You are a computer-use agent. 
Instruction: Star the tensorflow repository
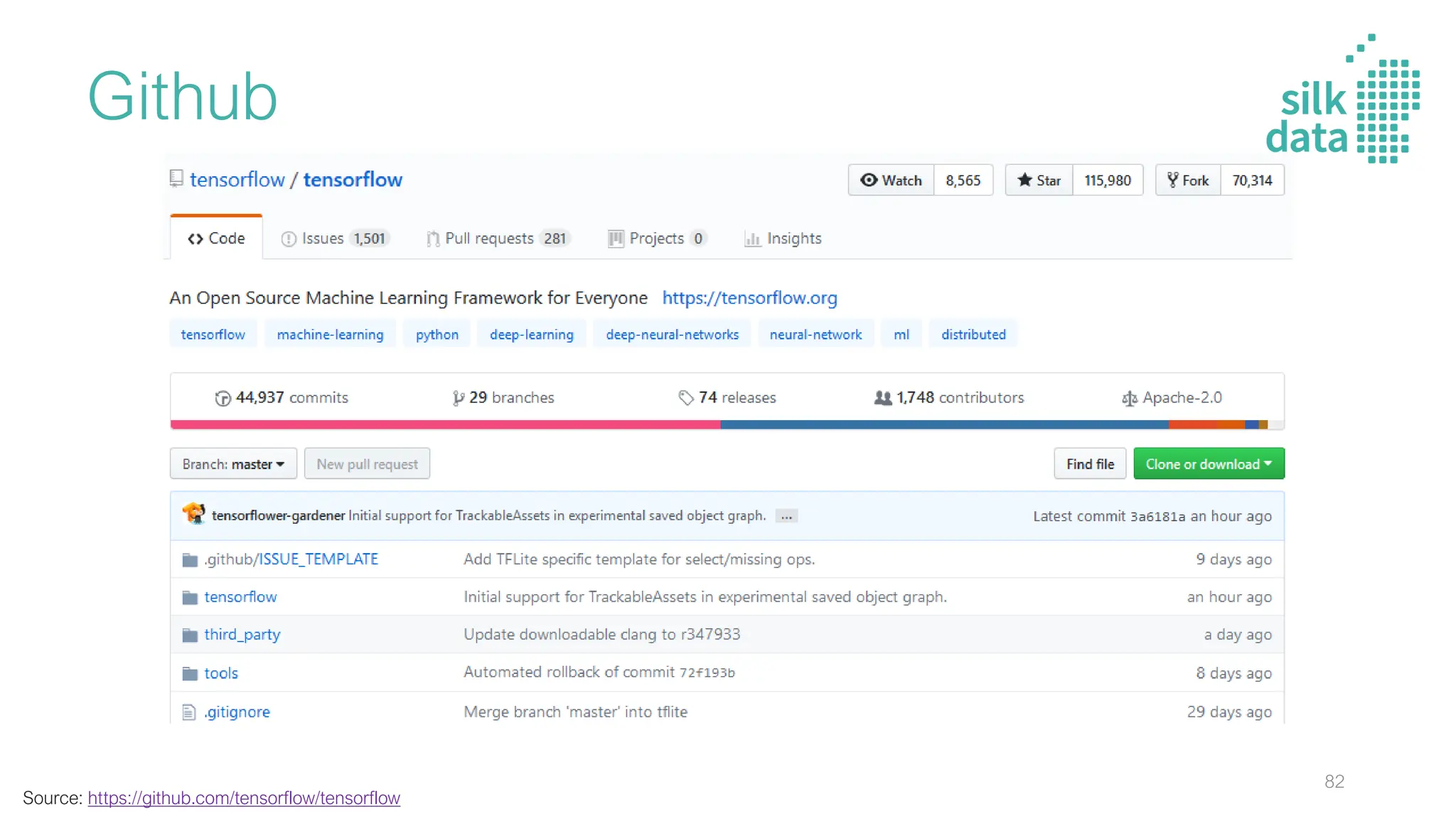(1039, 180)
